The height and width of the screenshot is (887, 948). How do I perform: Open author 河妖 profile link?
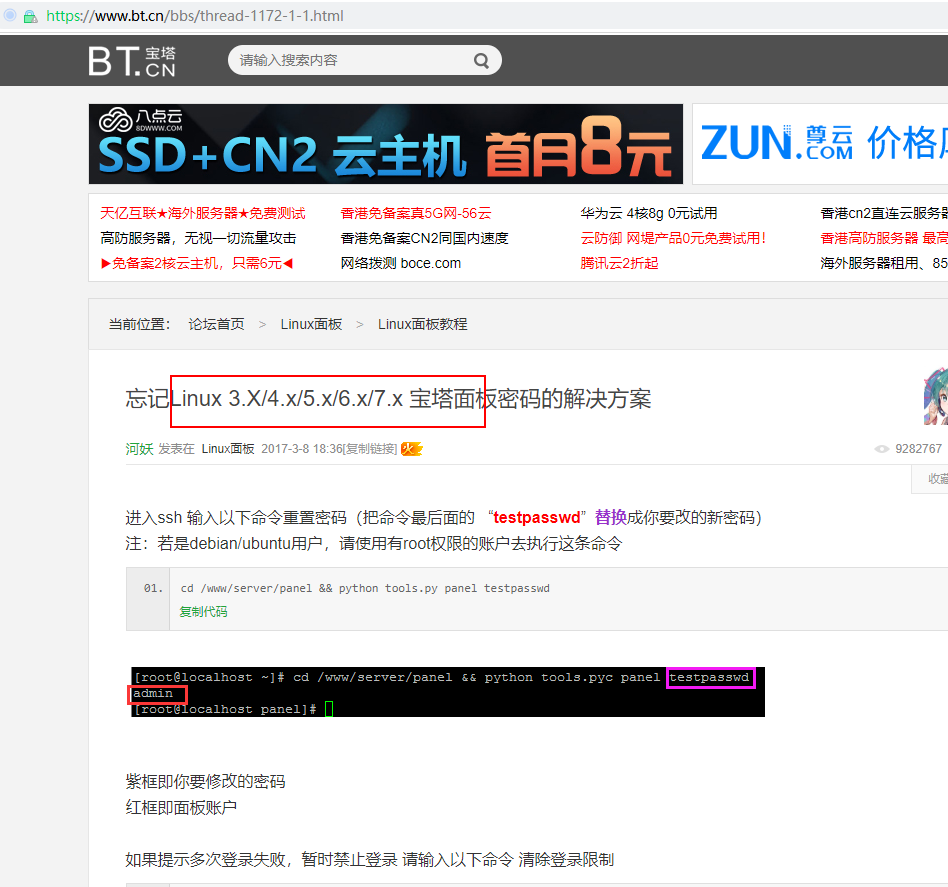(x=139, y=449)
